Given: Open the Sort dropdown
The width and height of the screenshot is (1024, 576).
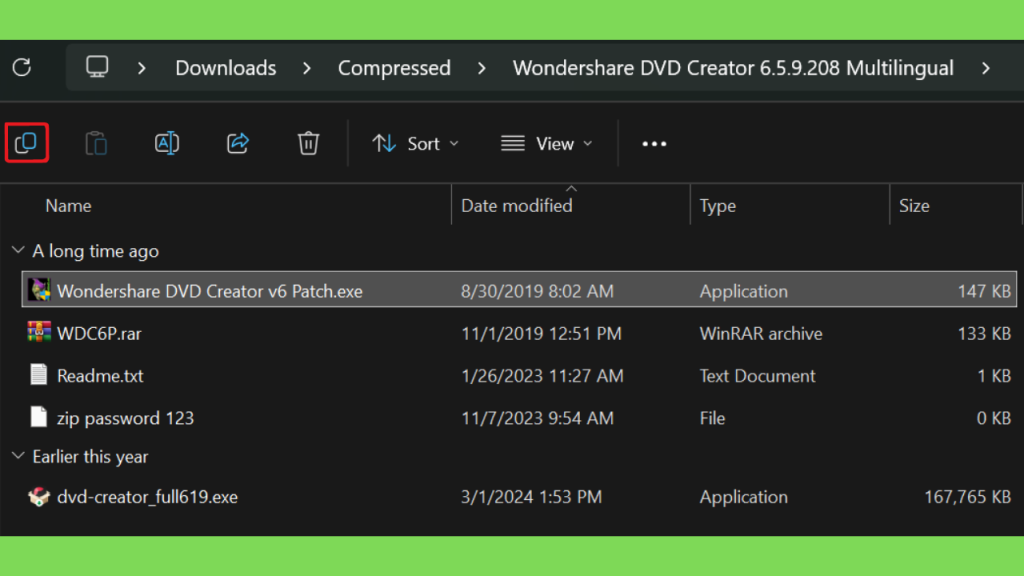Looking at the screenshot, I should pyautogui.click(x=415, y=144).
